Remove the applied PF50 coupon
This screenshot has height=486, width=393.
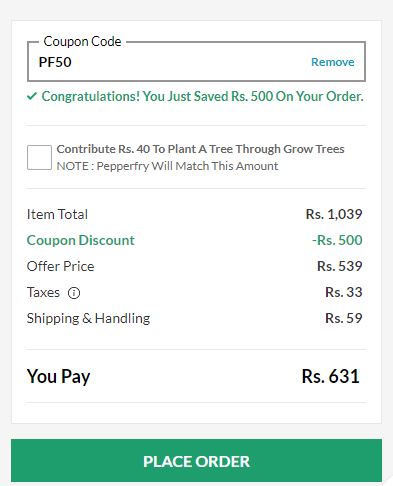point(332,62)
